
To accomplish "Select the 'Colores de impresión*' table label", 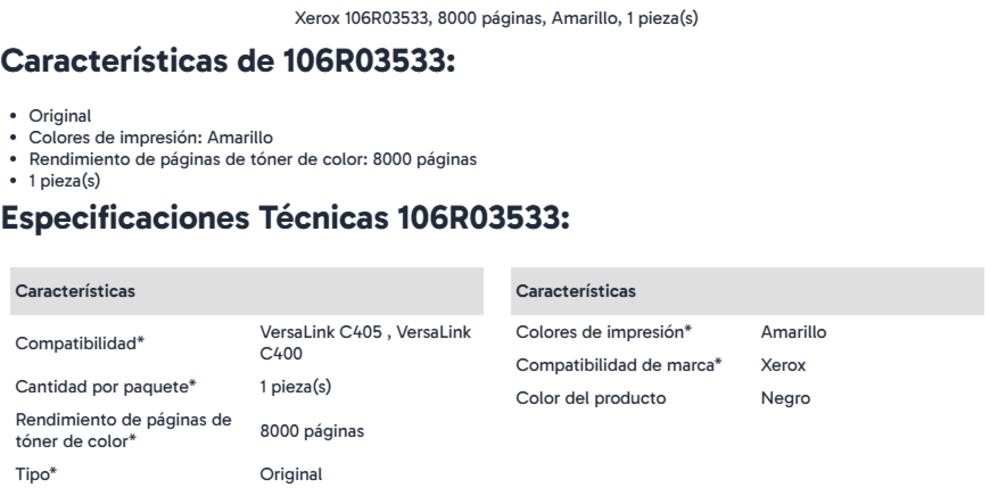I will [x=604, y=332].
